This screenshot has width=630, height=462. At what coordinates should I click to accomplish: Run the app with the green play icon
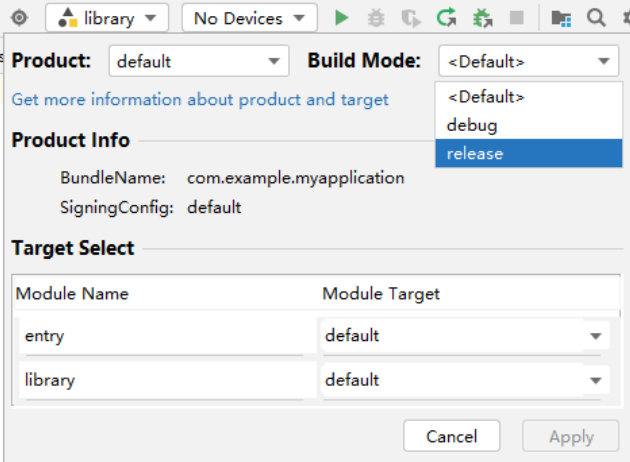(342, 18)
